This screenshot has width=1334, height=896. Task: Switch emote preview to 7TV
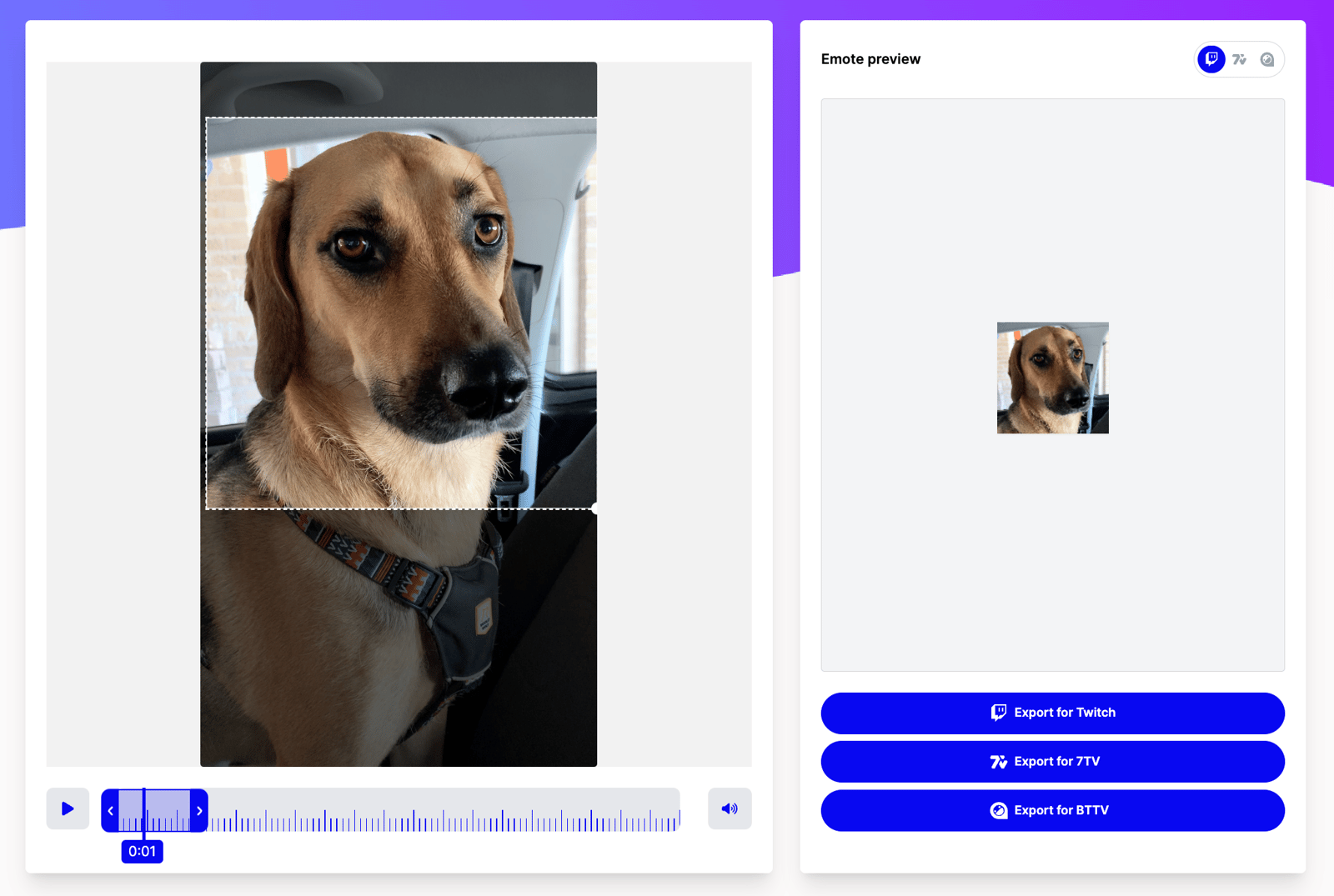(1240, 59)
